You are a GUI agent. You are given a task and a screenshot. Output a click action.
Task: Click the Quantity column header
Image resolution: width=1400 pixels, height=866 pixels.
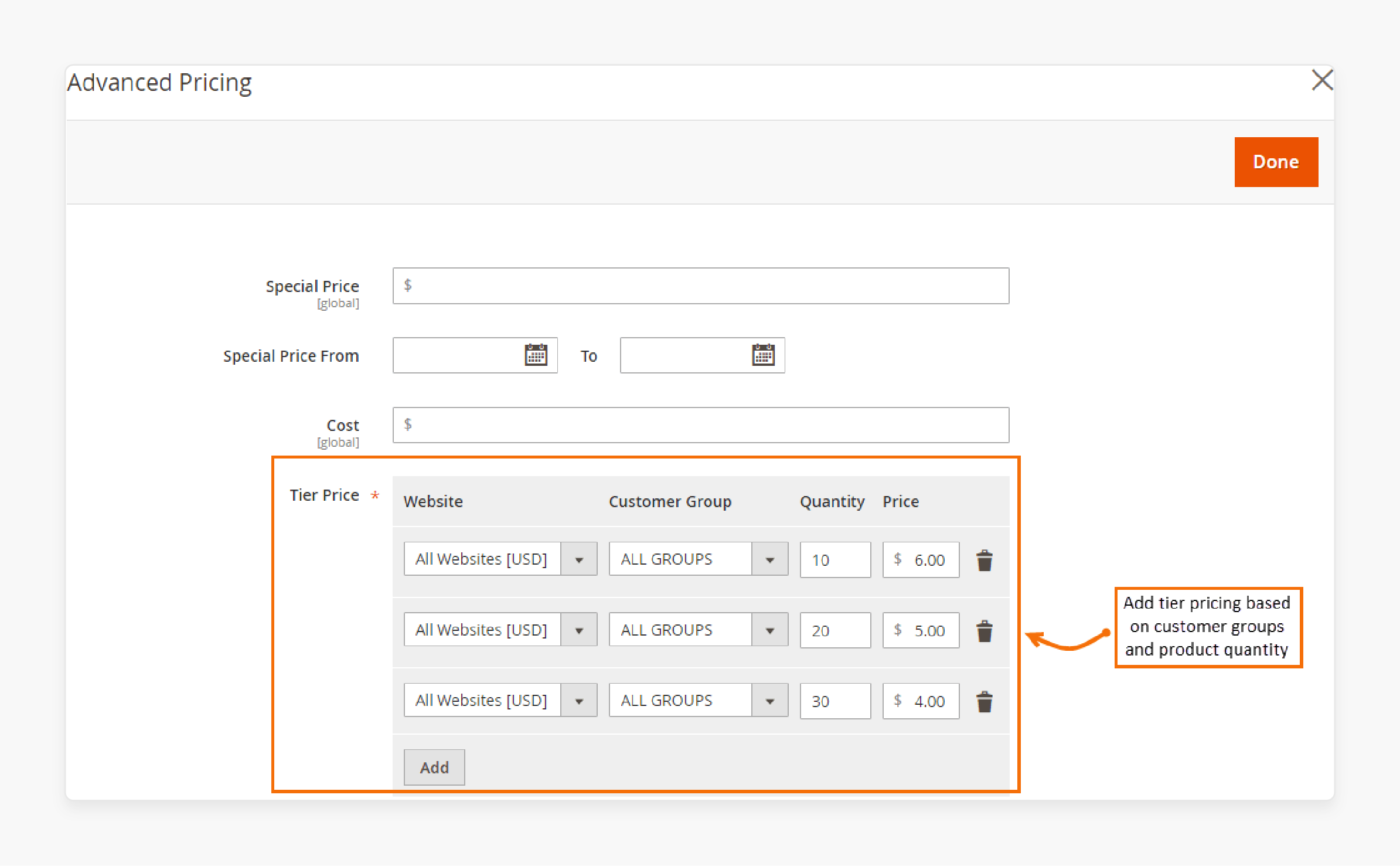[832, 502]
